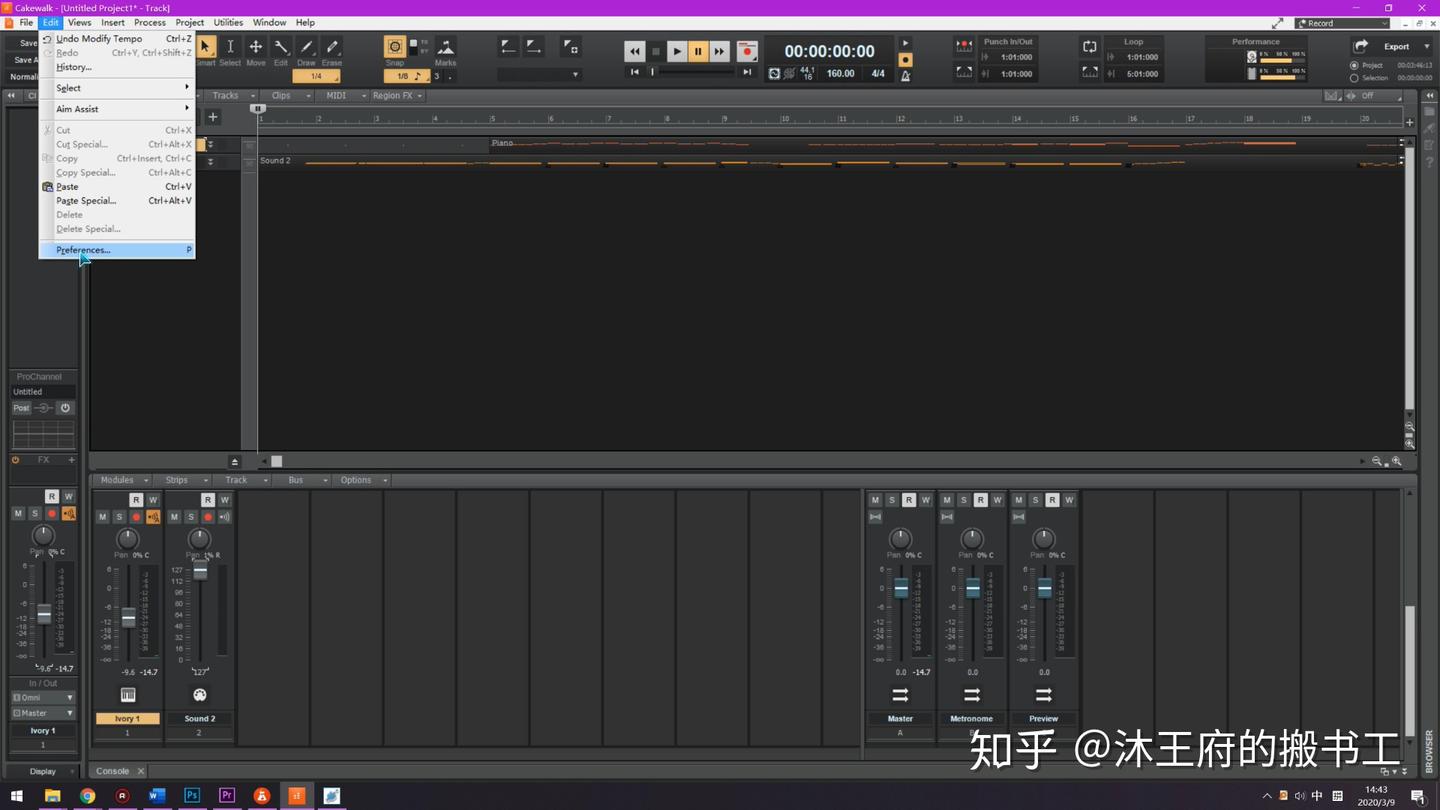The height and width of the screenshot is (810, 1440).
Task: Choose Preferences from the Edit menu
Action: 83,249
